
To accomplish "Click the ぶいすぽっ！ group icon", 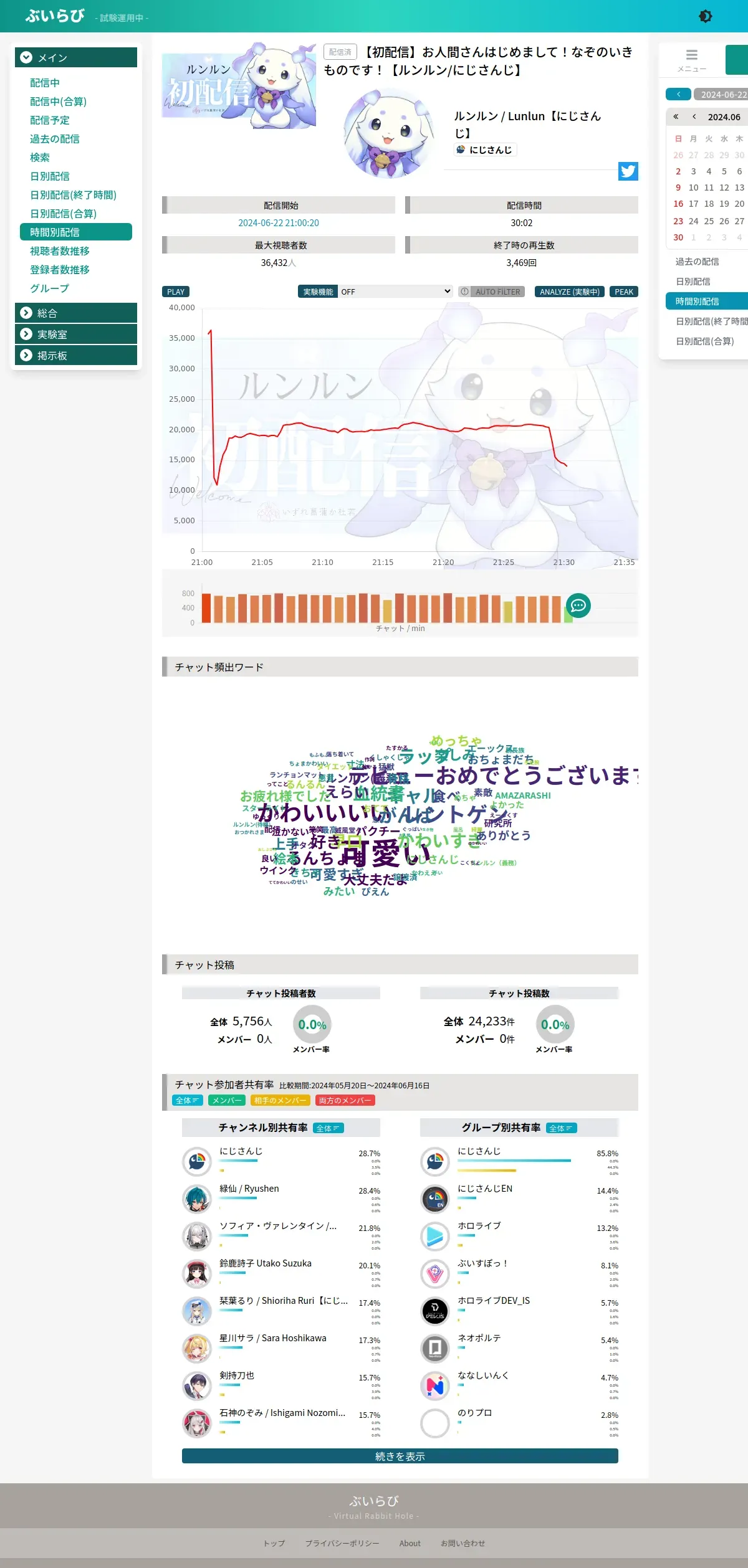I will coord(435,1273).
